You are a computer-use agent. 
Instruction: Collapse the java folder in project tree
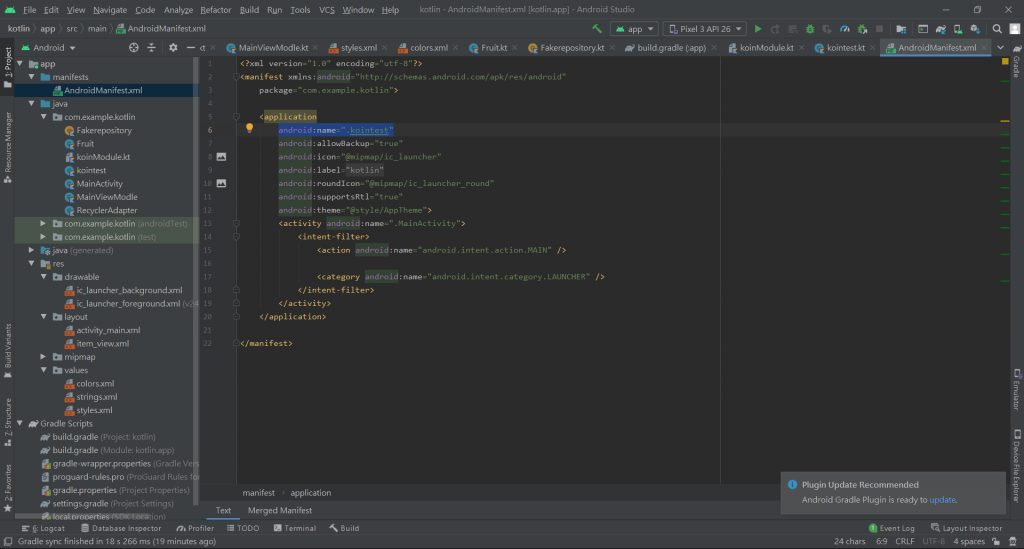pyautogui.click(x=31, y=104)
